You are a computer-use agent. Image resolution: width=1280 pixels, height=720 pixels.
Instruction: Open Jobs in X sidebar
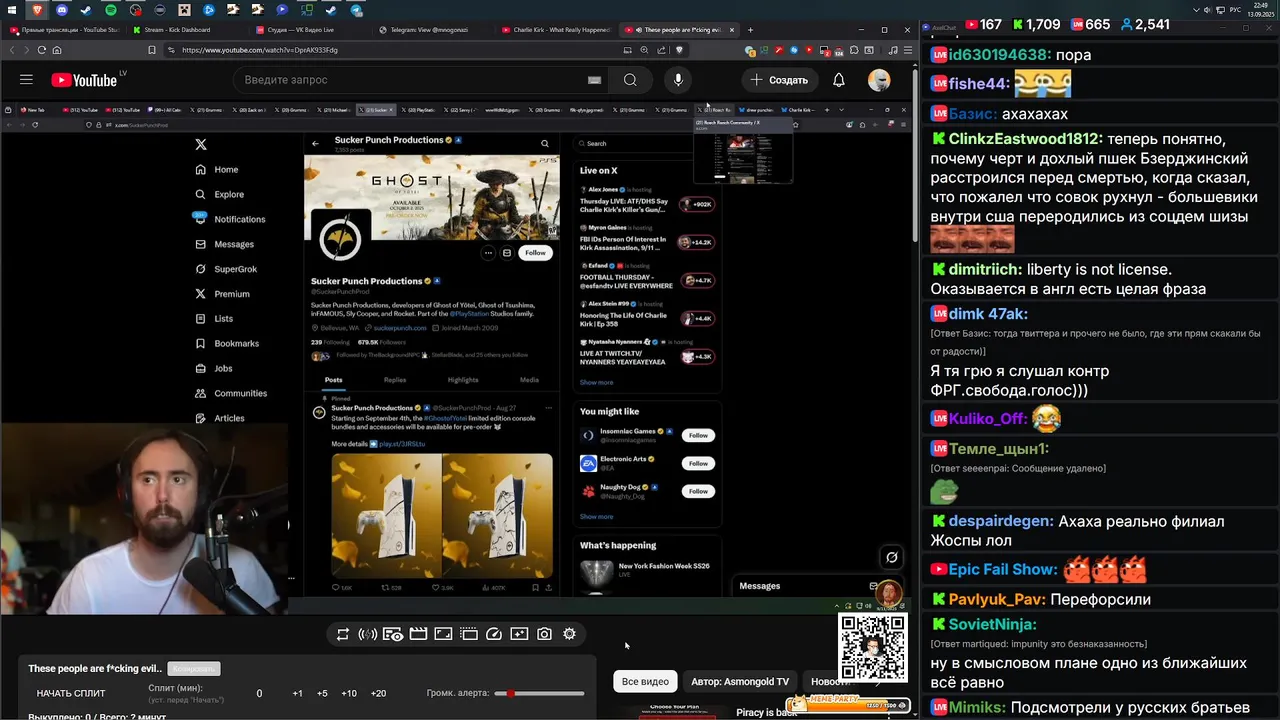214,368
